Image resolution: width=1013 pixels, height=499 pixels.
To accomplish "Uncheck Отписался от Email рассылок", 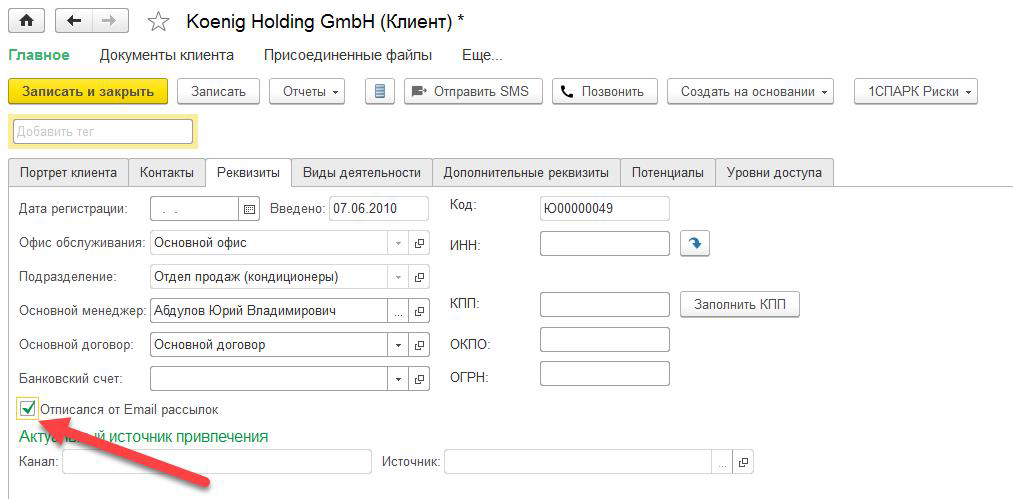I will [27, 409].
